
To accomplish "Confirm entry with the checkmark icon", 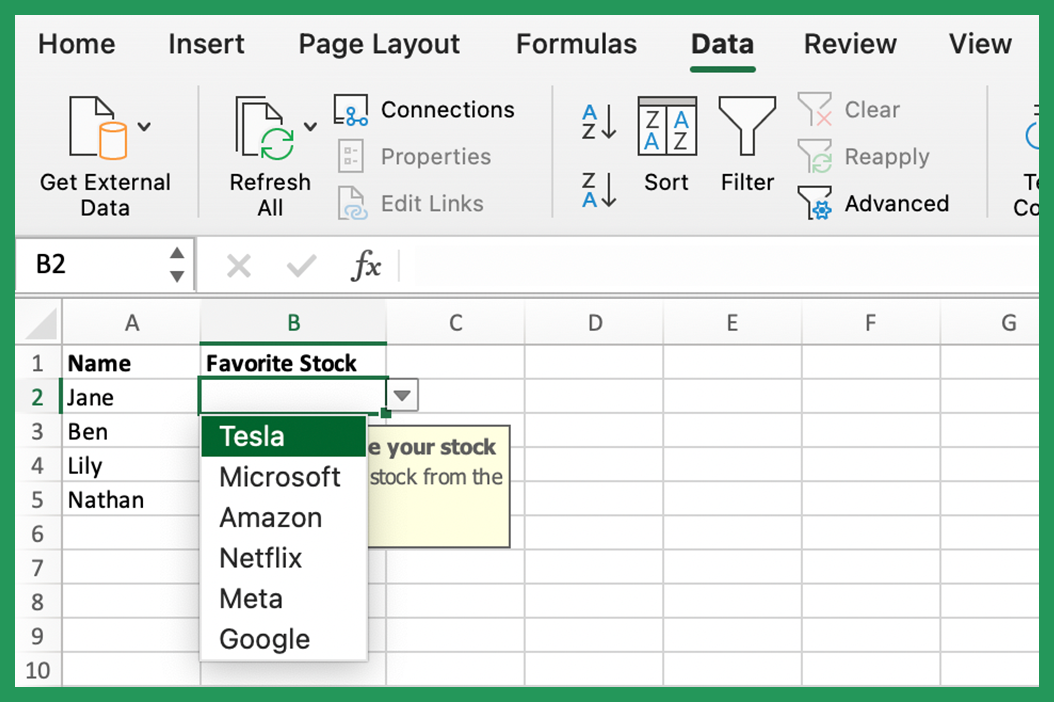I will 301,266.
